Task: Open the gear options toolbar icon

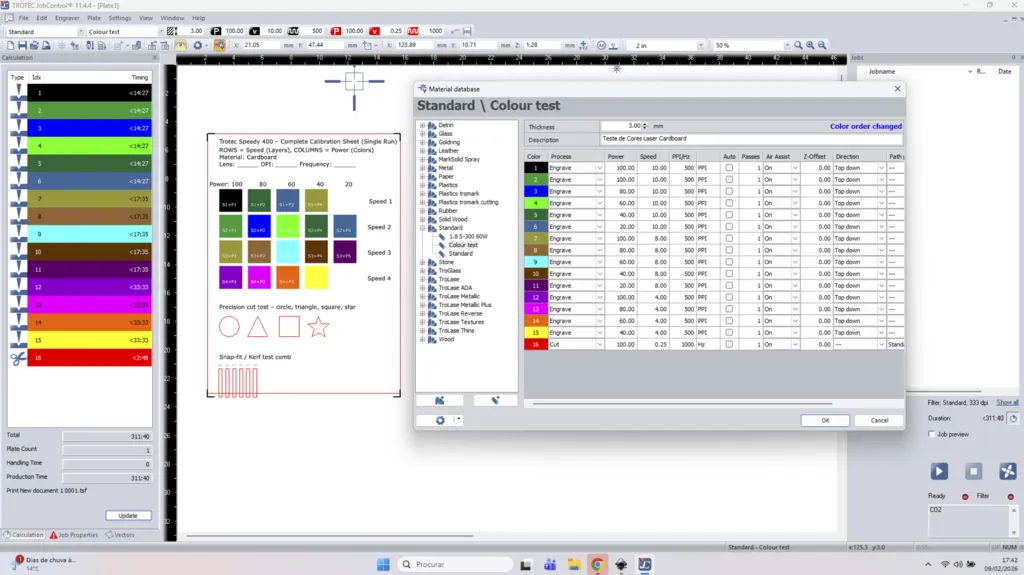Action: 197,45
